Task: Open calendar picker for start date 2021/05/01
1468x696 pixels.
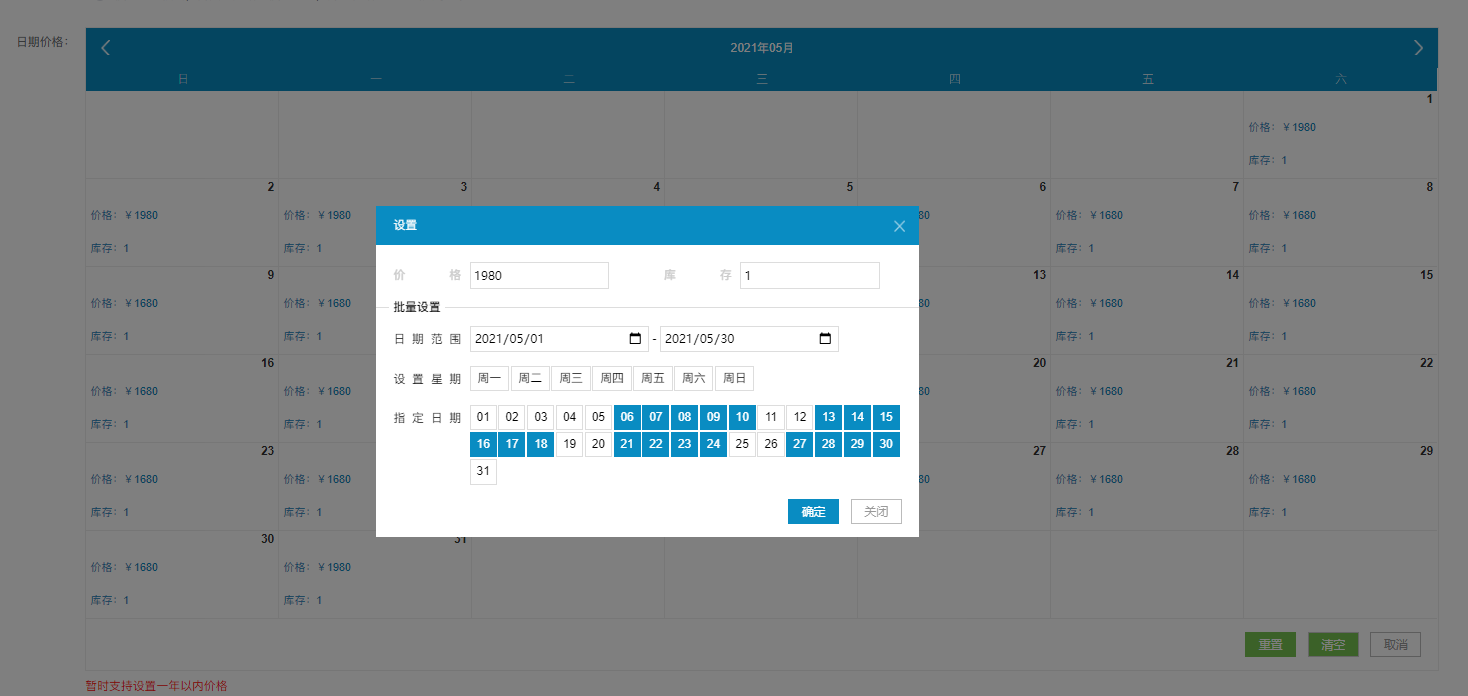Action: 635,339
